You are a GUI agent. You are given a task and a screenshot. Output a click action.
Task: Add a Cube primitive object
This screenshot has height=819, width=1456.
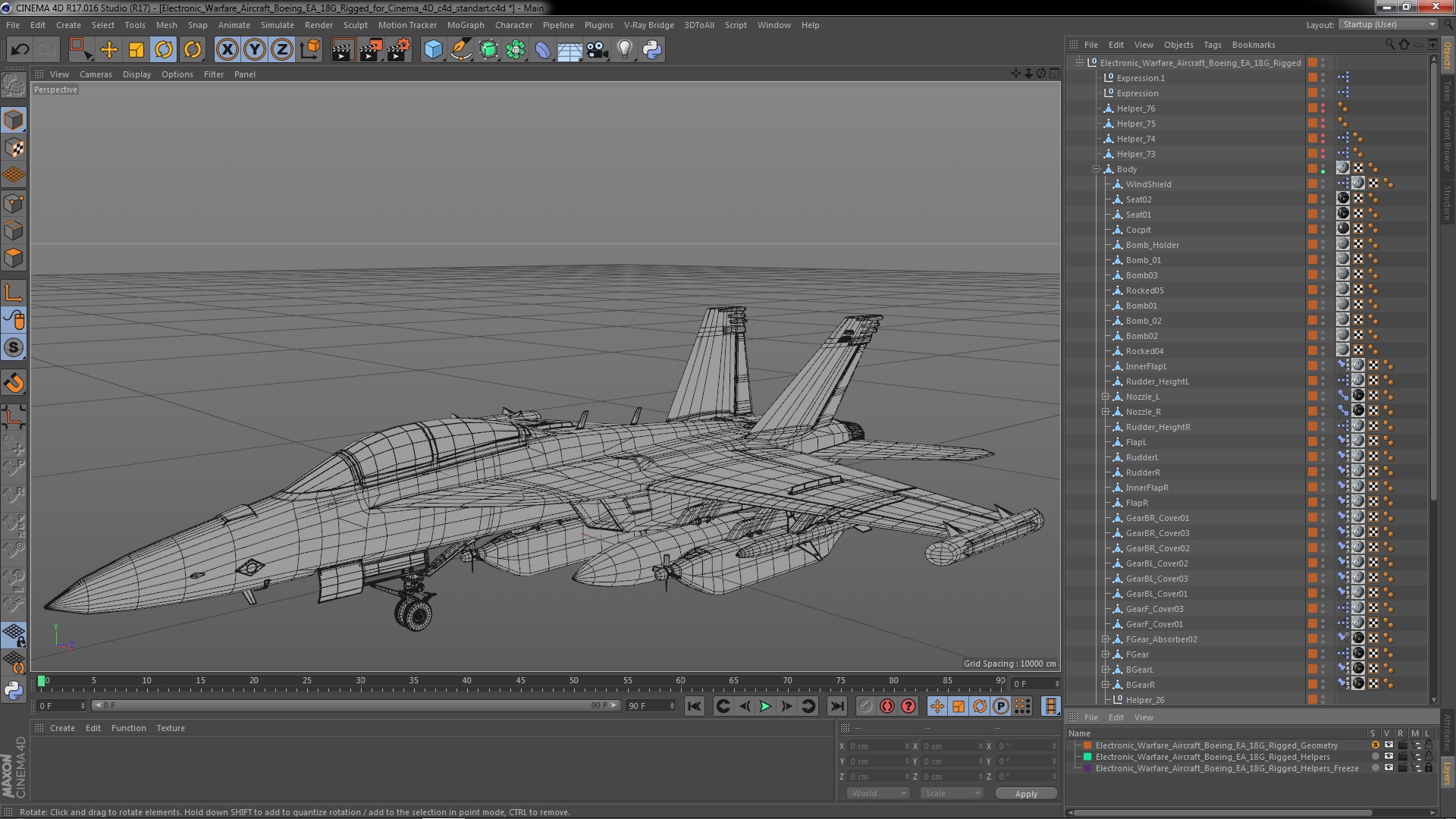(x=433, y=50)
